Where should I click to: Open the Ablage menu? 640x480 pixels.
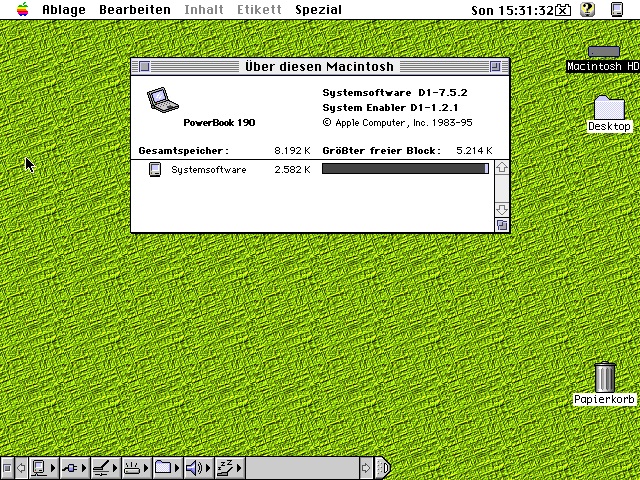pyautogui.click(x=64, y=9)
